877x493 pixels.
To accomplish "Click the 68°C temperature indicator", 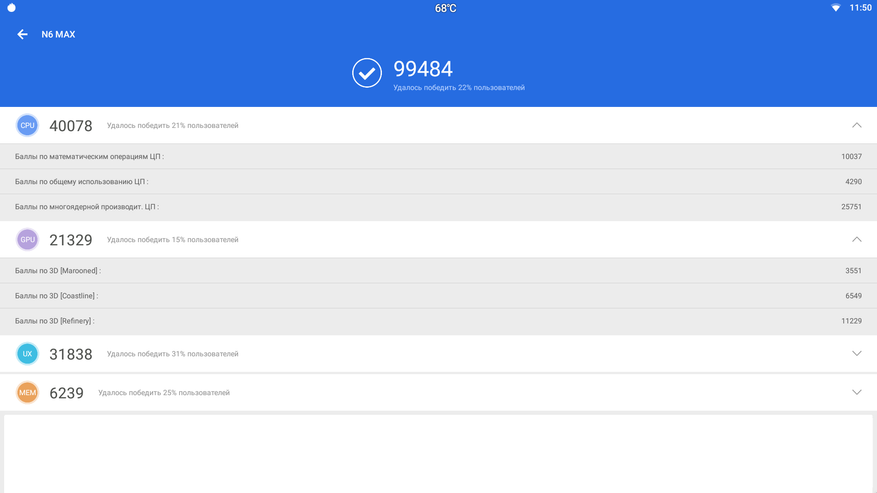I will (x=446, y=8).
